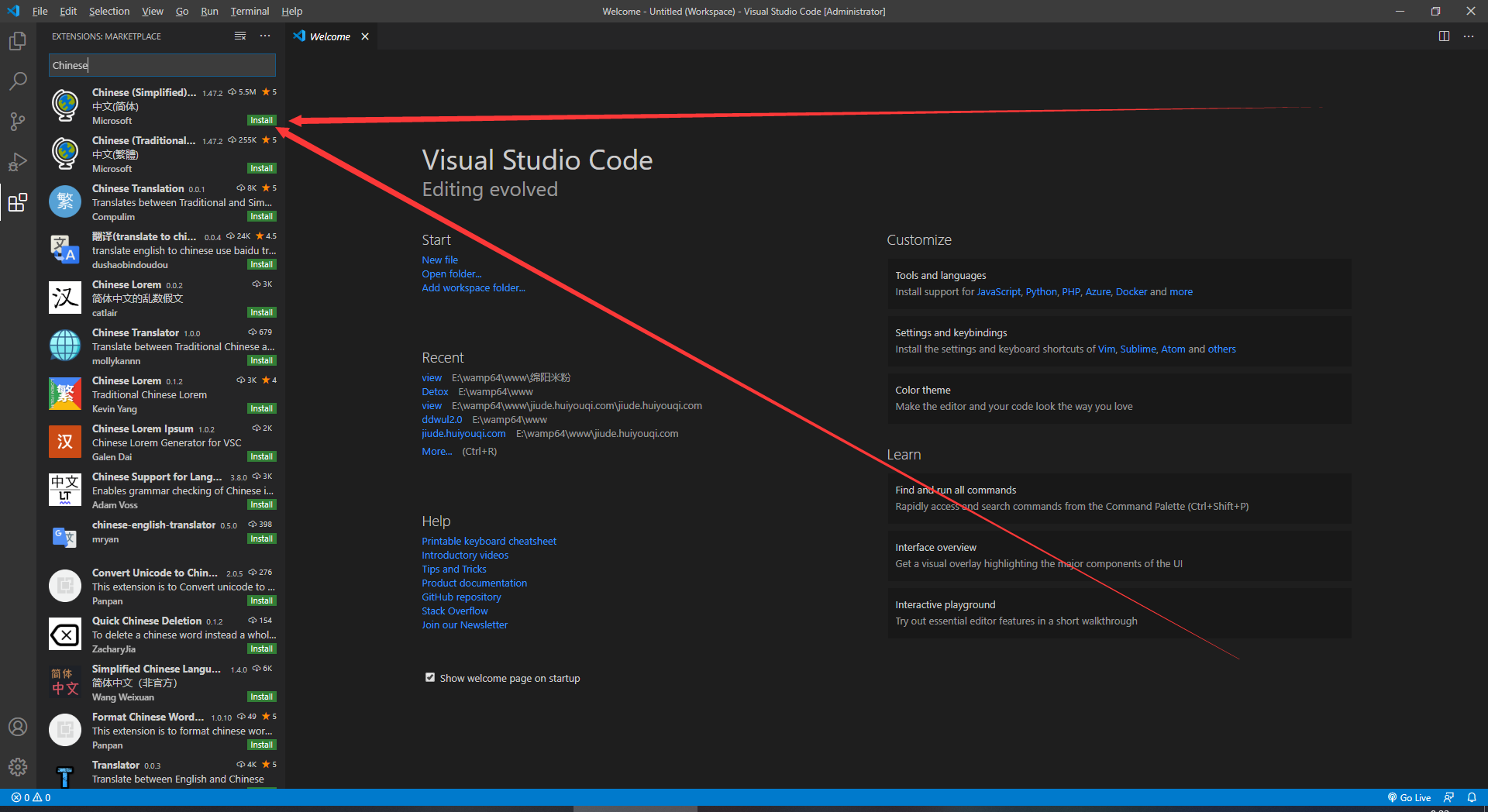Open the feedback icon in status bar
The image size is (1488, 812).
1448,797
